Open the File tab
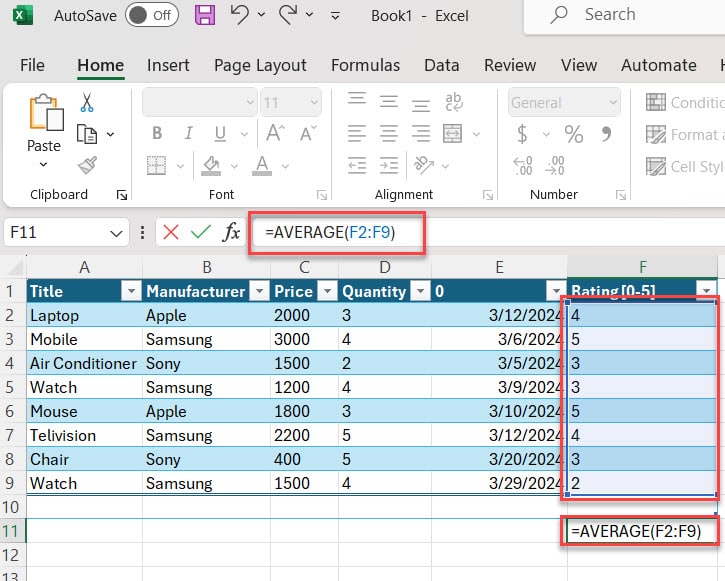 (x=32, y=65)
